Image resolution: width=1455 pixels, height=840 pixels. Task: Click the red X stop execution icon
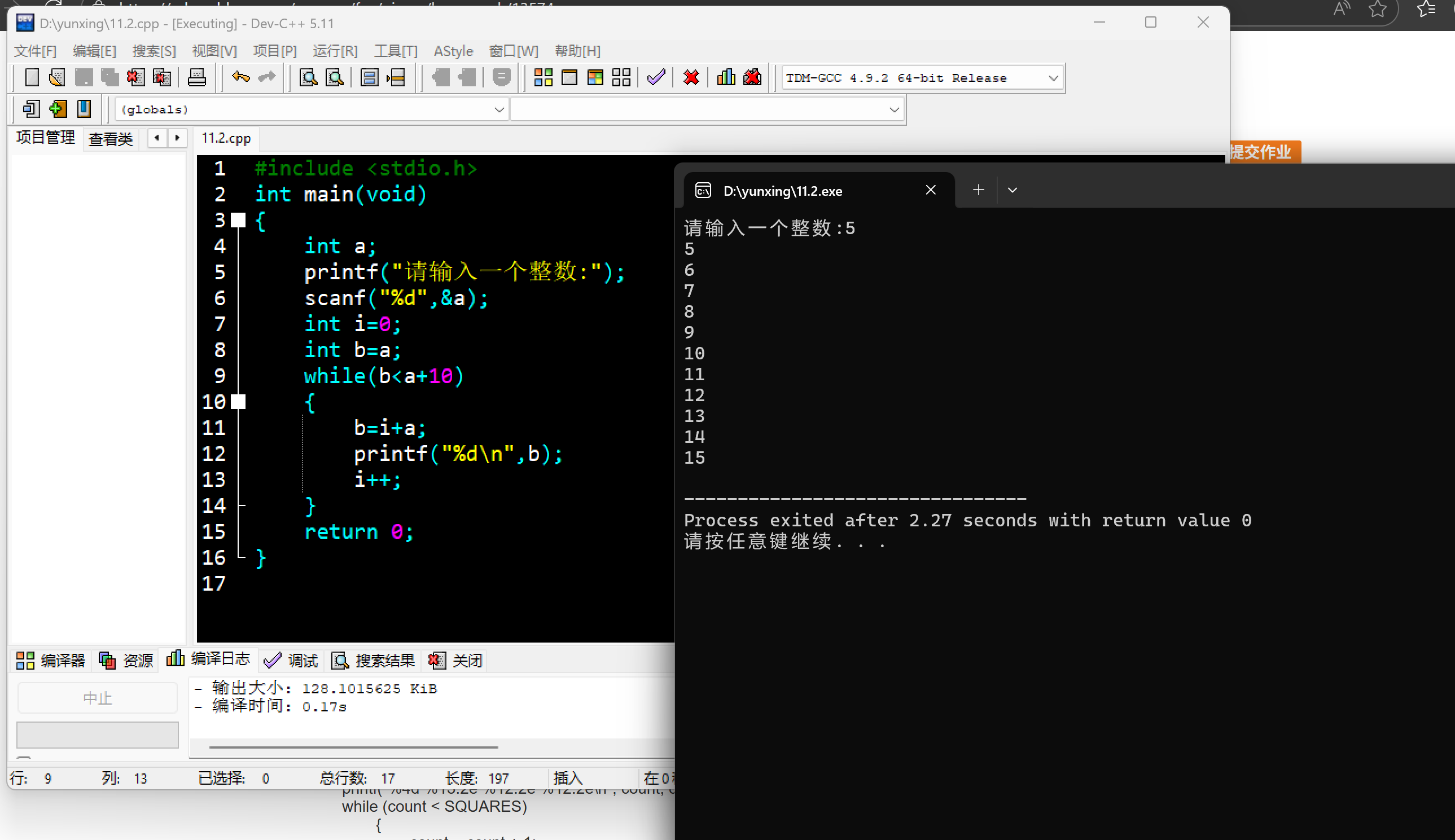(x=690, y=77)
